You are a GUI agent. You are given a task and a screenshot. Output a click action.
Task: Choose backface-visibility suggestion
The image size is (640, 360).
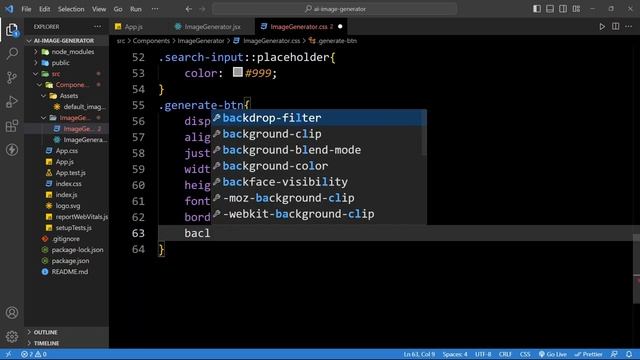pyautogui.click(x=319, y=182)
